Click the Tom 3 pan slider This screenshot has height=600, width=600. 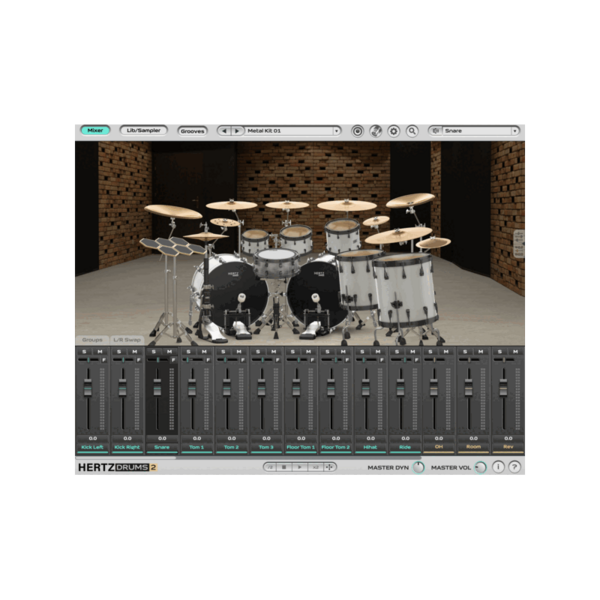(x=263, y=360)
